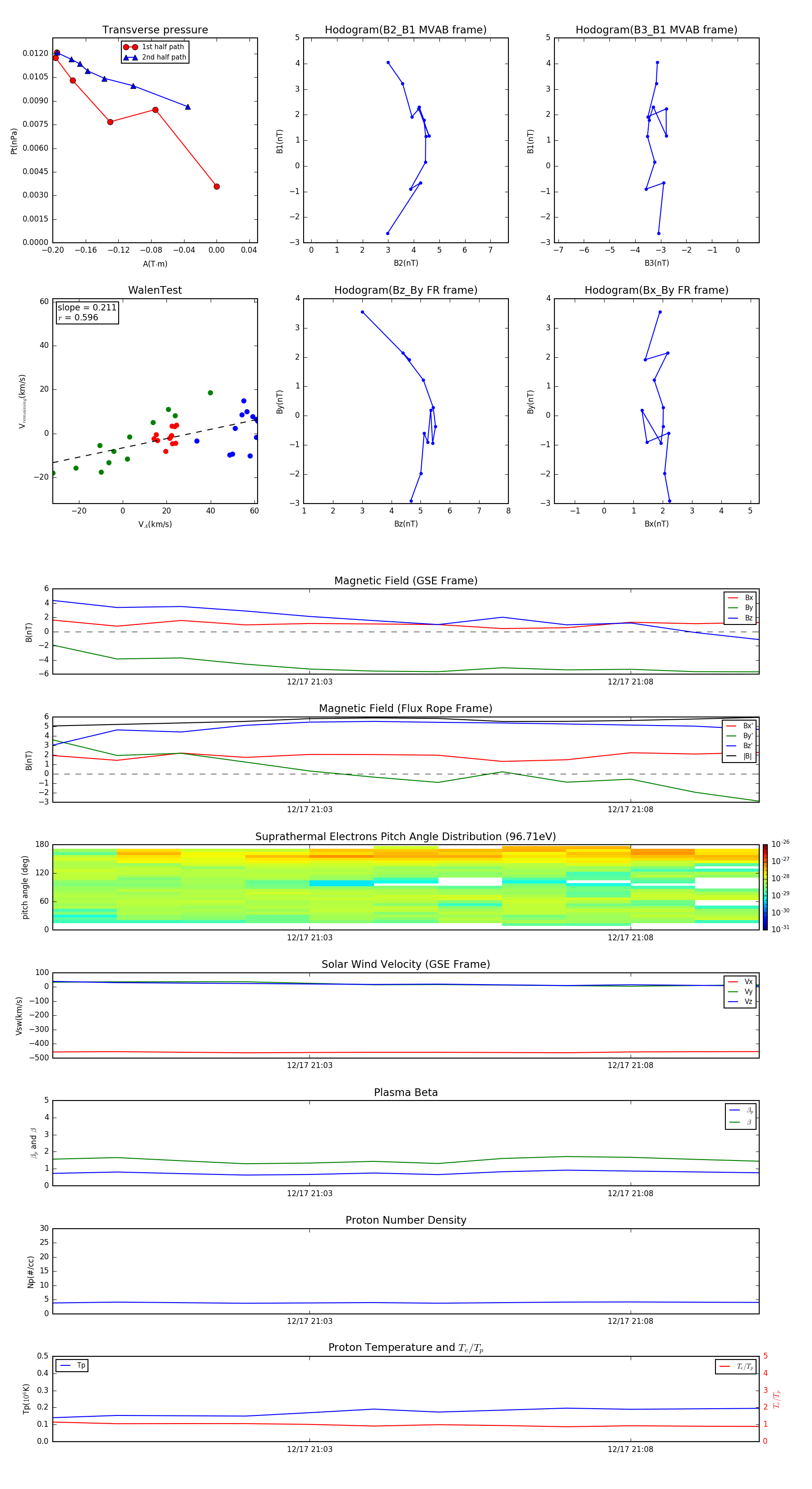Click the 'Bz(nT)' x-axis label
This screenshot has height=1489, width=812.
click(x=406, y=524)
